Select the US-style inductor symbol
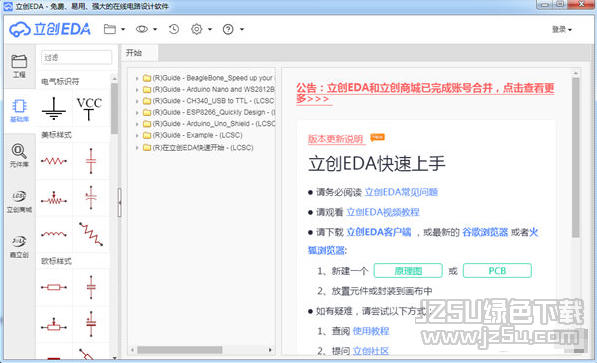Viewport: 597px width, 363px height. click(x=54, y=234)
